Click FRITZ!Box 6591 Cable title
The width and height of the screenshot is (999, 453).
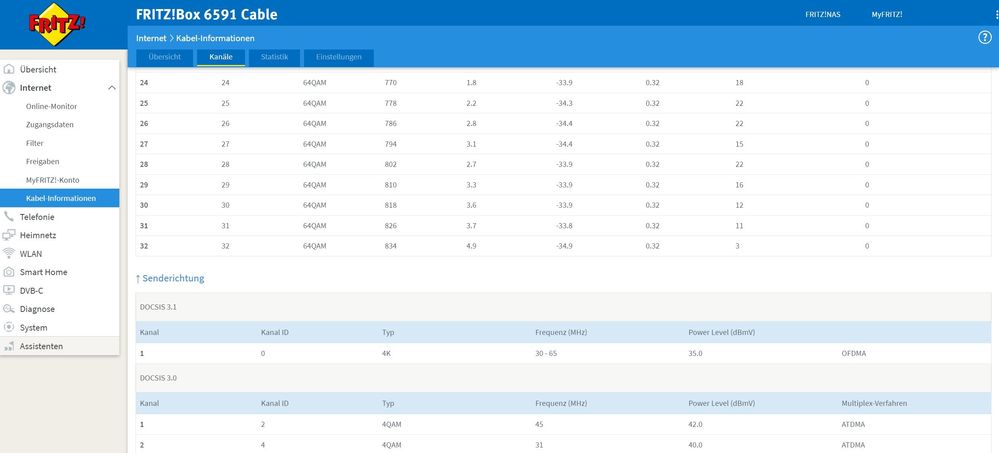[206, 15]
